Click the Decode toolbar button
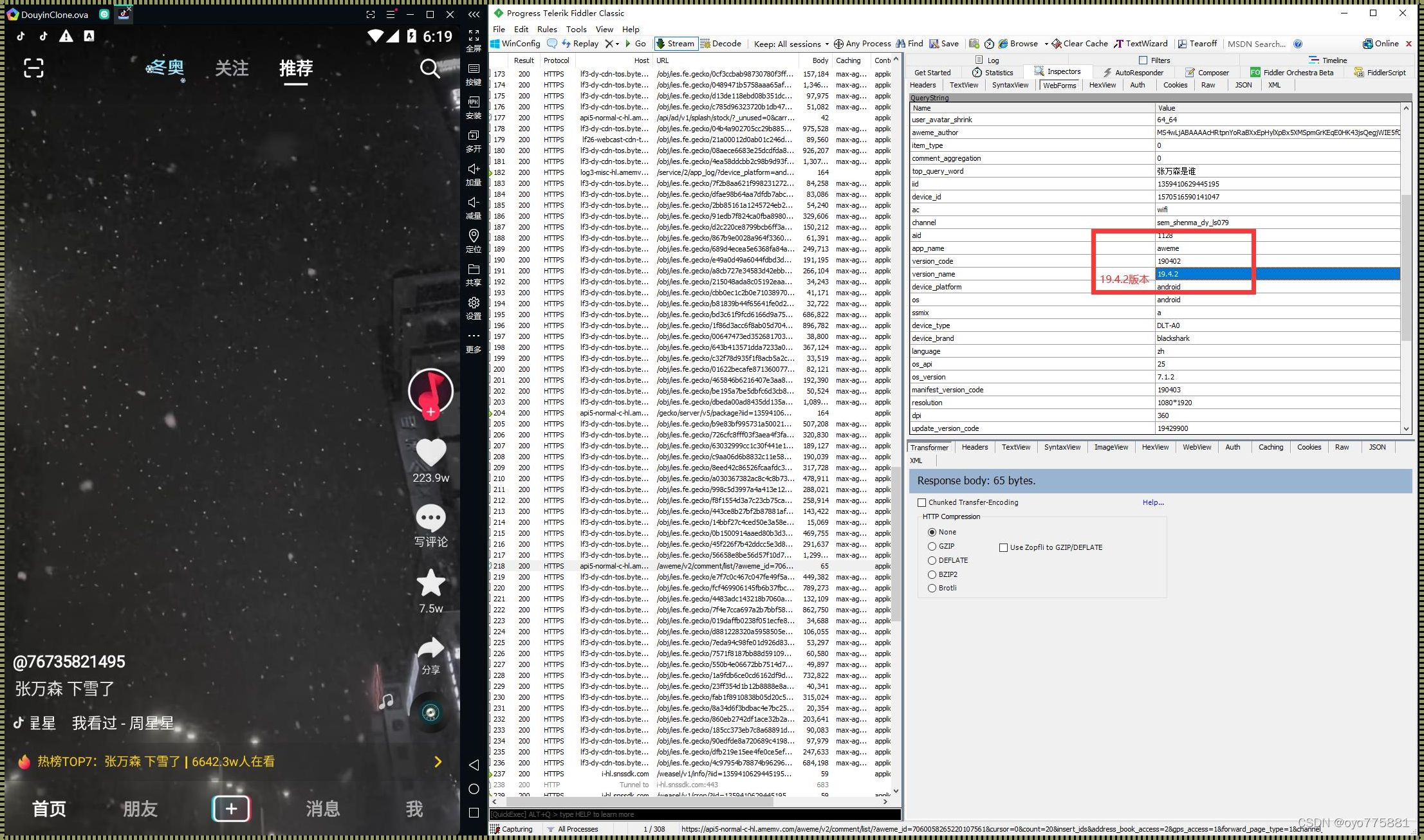Image resolution: width=1424 pixels, height=840 pixels. pyautogui.click(x=721, y=43)
